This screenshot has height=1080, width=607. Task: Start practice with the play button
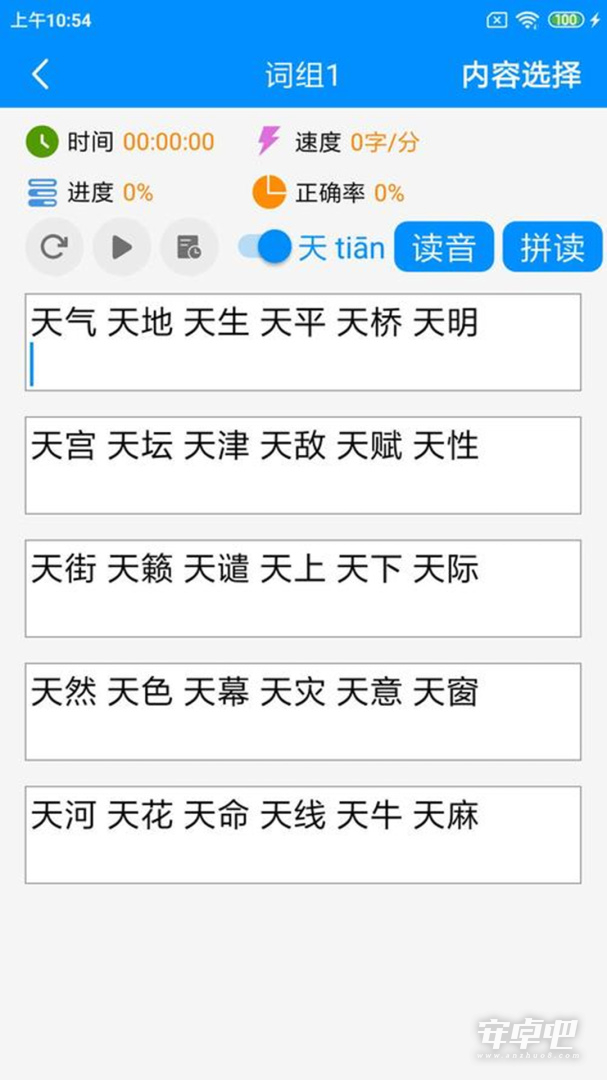pos(122,247)
